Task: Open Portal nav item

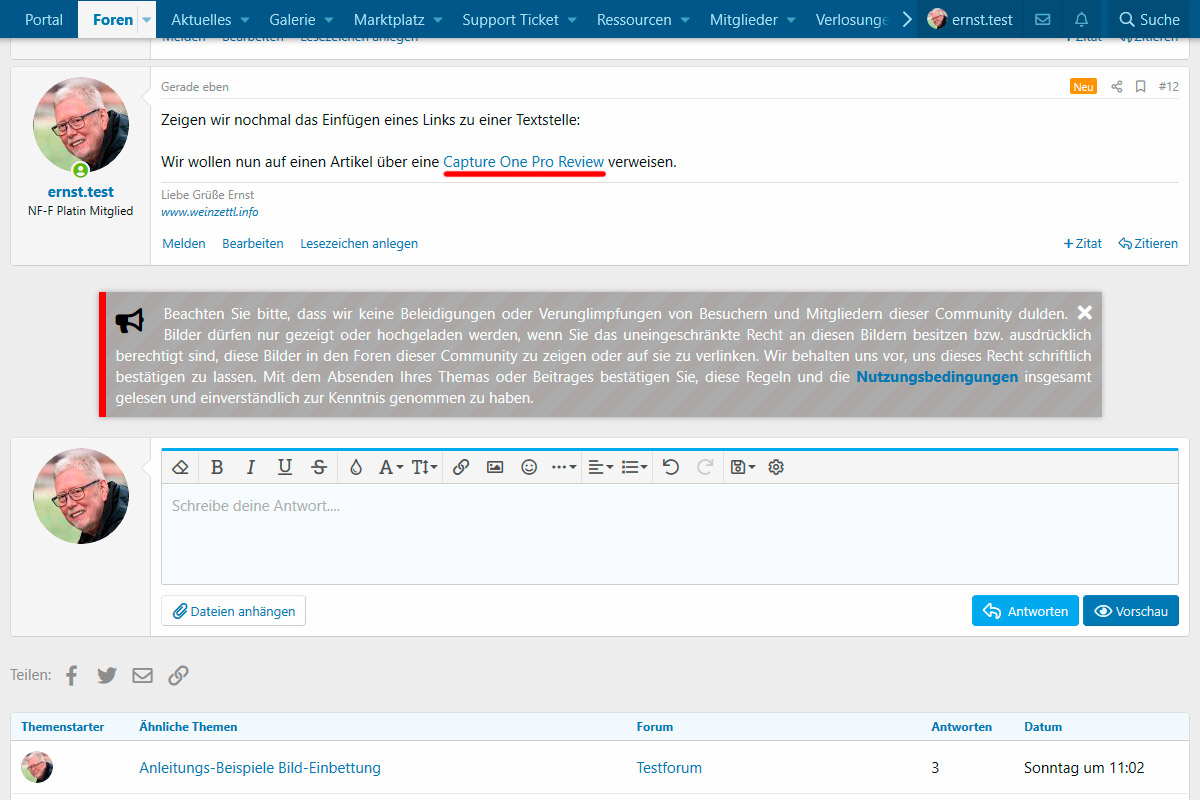Action: pyautogui.click(x=44, y=19)
